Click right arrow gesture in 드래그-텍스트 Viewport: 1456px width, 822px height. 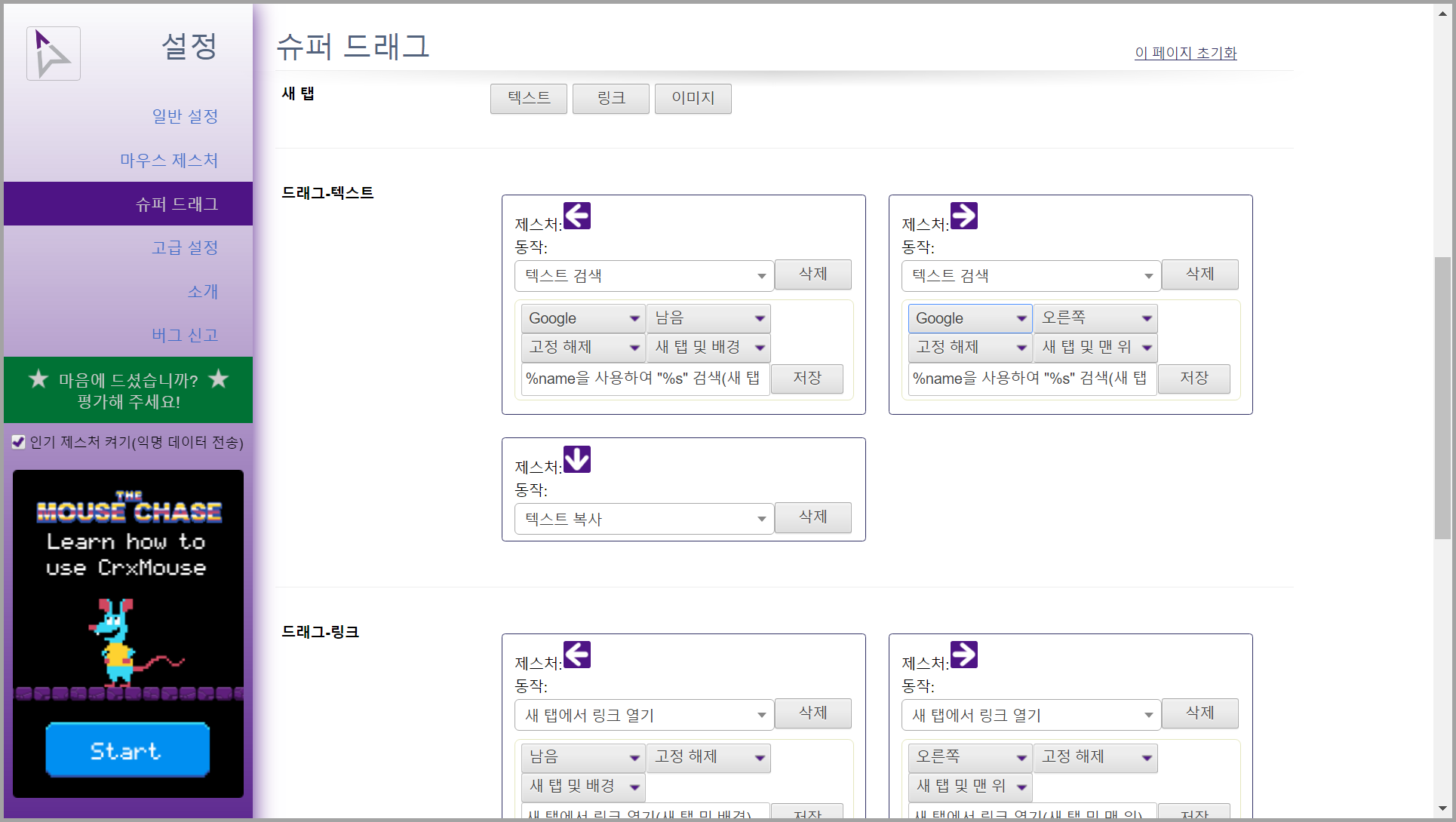pos(963,216)
